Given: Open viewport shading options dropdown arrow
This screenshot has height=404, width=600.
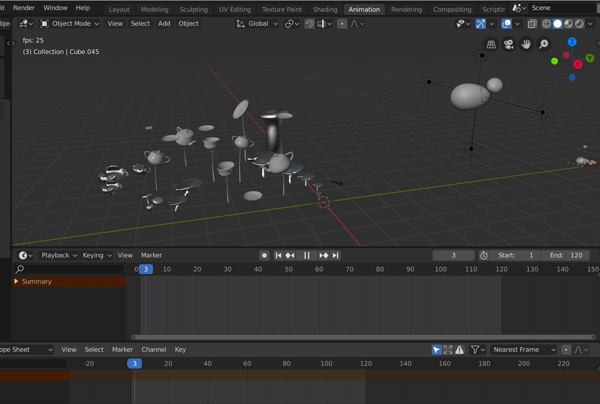Looking at the screenshot, I should (x=590, y=24).
